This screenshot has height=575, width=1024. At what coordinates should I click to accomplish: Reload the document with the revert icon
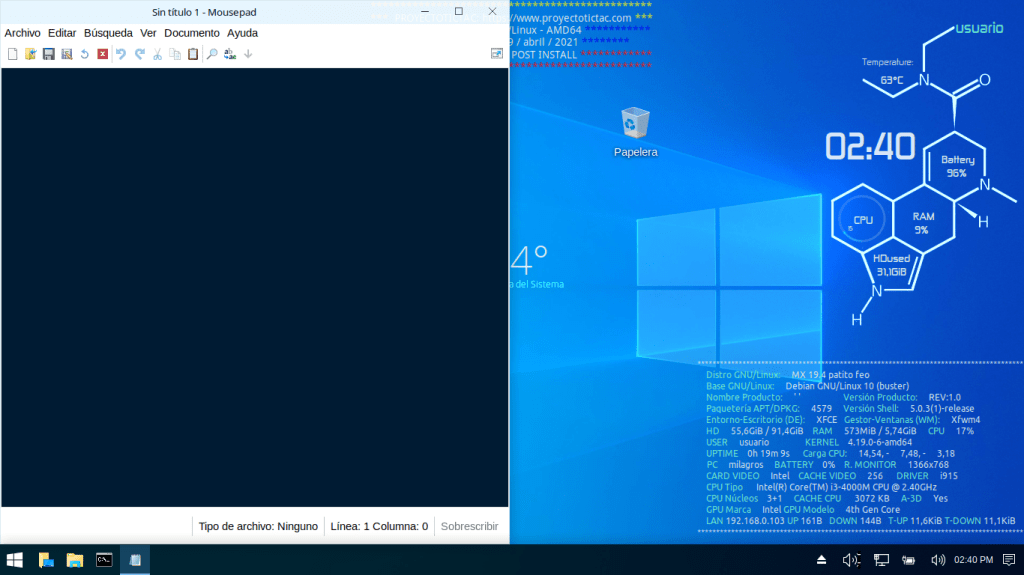tap(84, 54)
